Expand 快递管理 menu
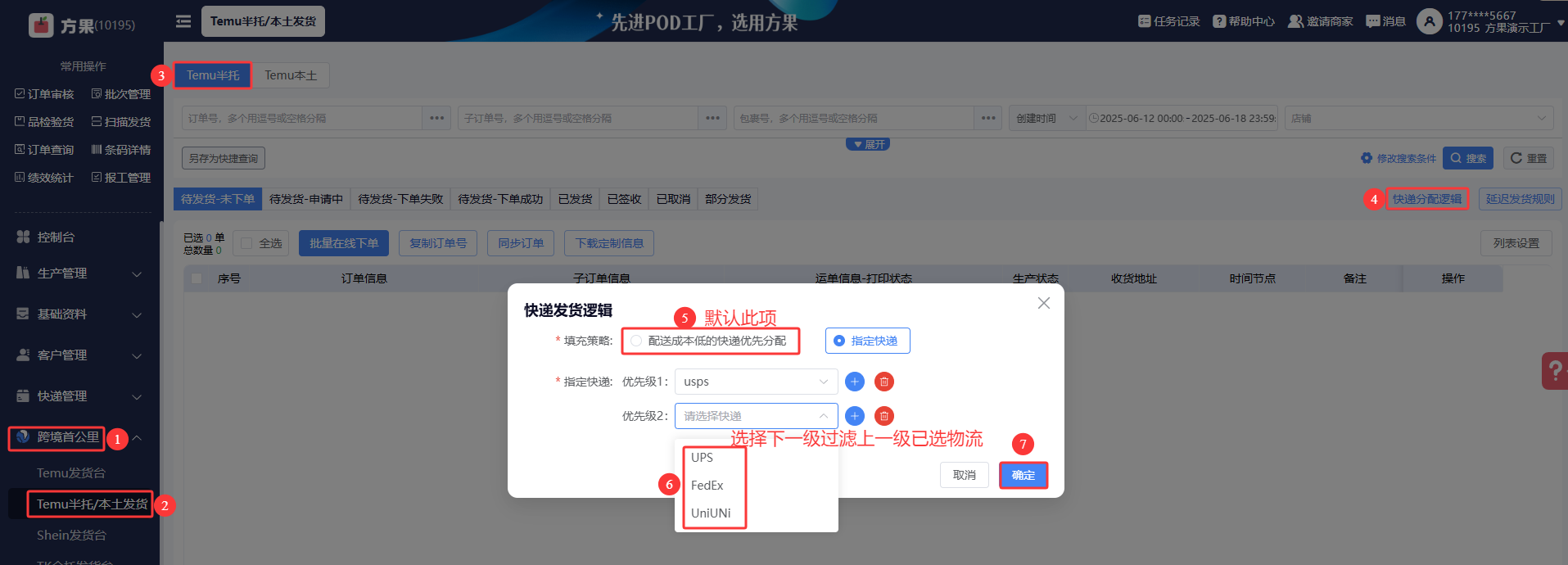The height and width of the screenshot is (565, 1568). [79, 395]
